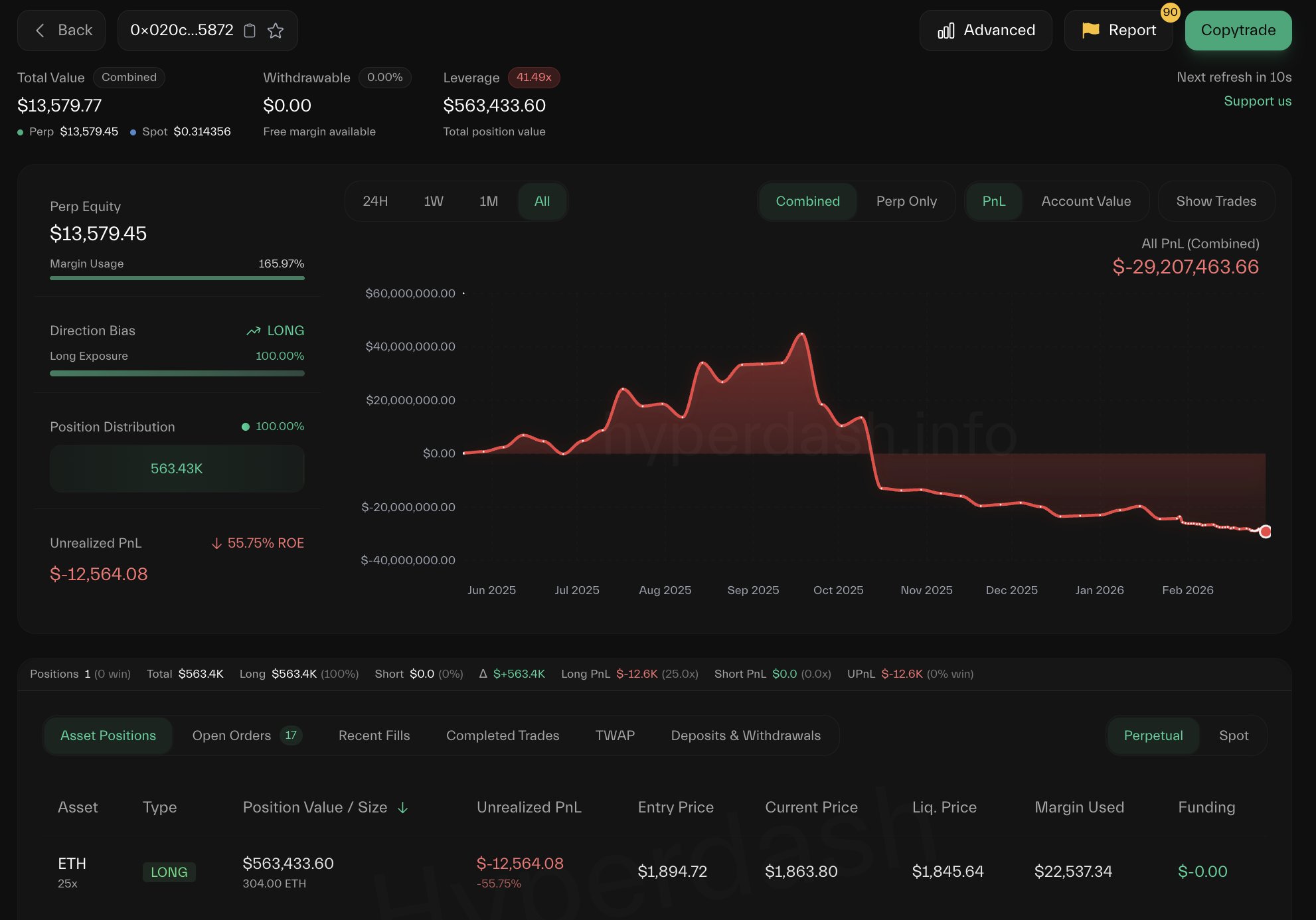The image size is (1316, 920).
Task: Click the sort arrow on Position Value column
Action: 402,808
